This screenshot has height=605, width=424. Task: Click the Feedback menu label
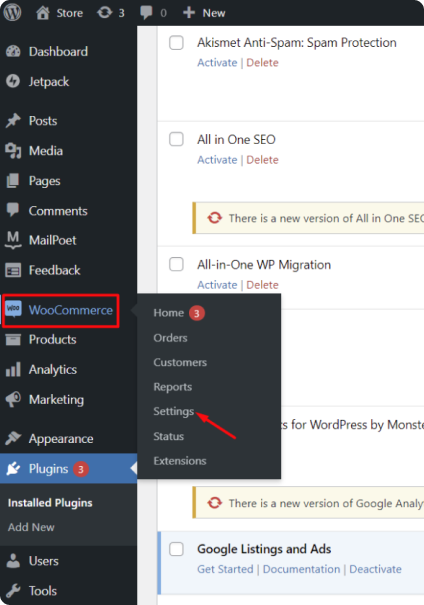(55, 270)
